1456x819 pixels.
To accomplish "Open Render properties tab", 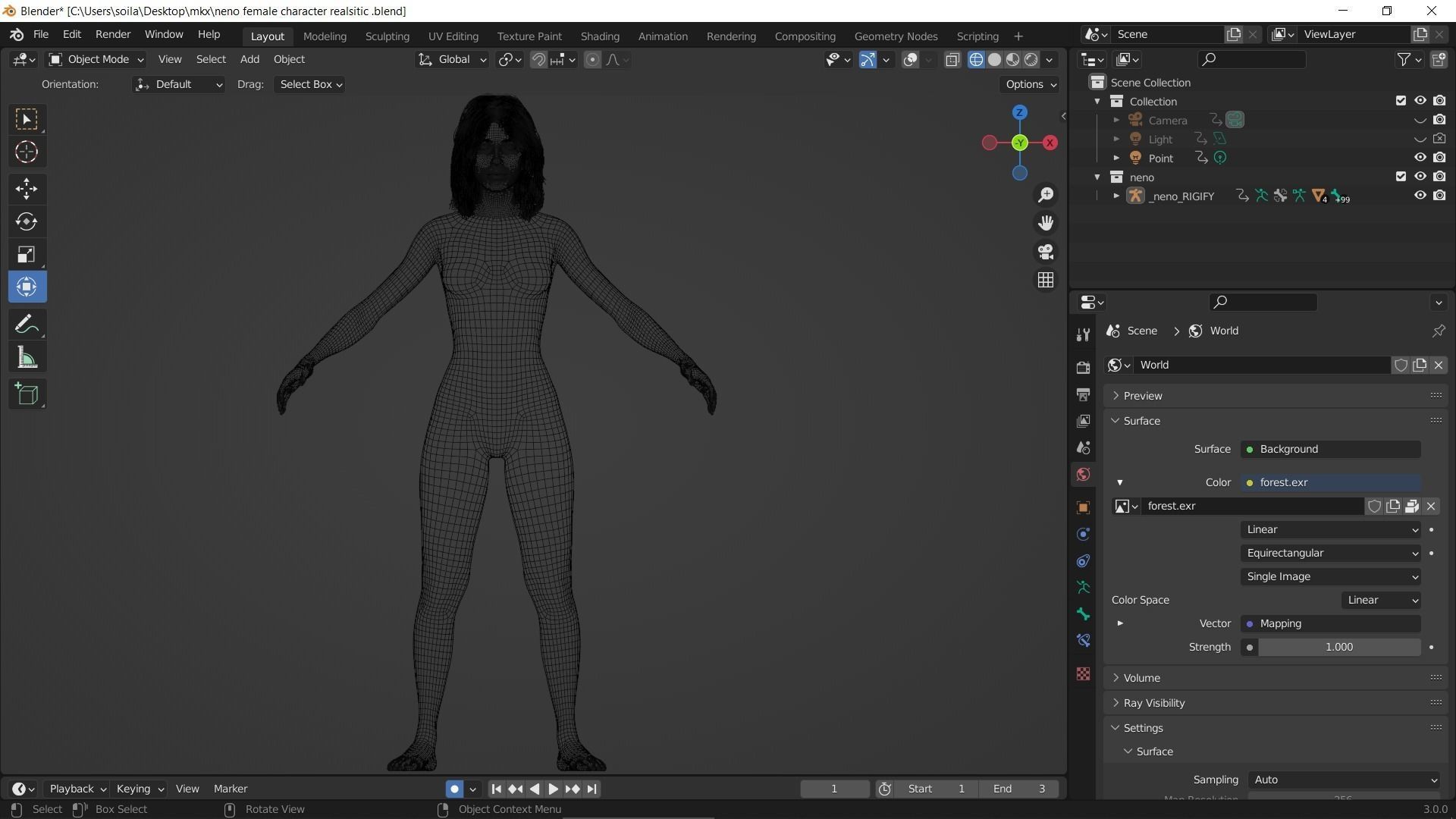I will tap(1083, 368).
